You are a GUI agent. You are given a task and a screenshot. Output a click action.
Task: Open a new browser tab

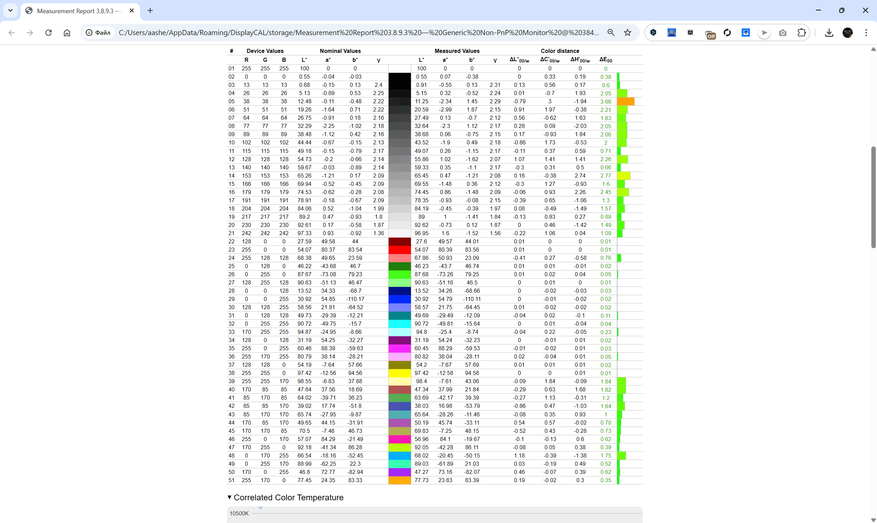(x=150, y=10)
